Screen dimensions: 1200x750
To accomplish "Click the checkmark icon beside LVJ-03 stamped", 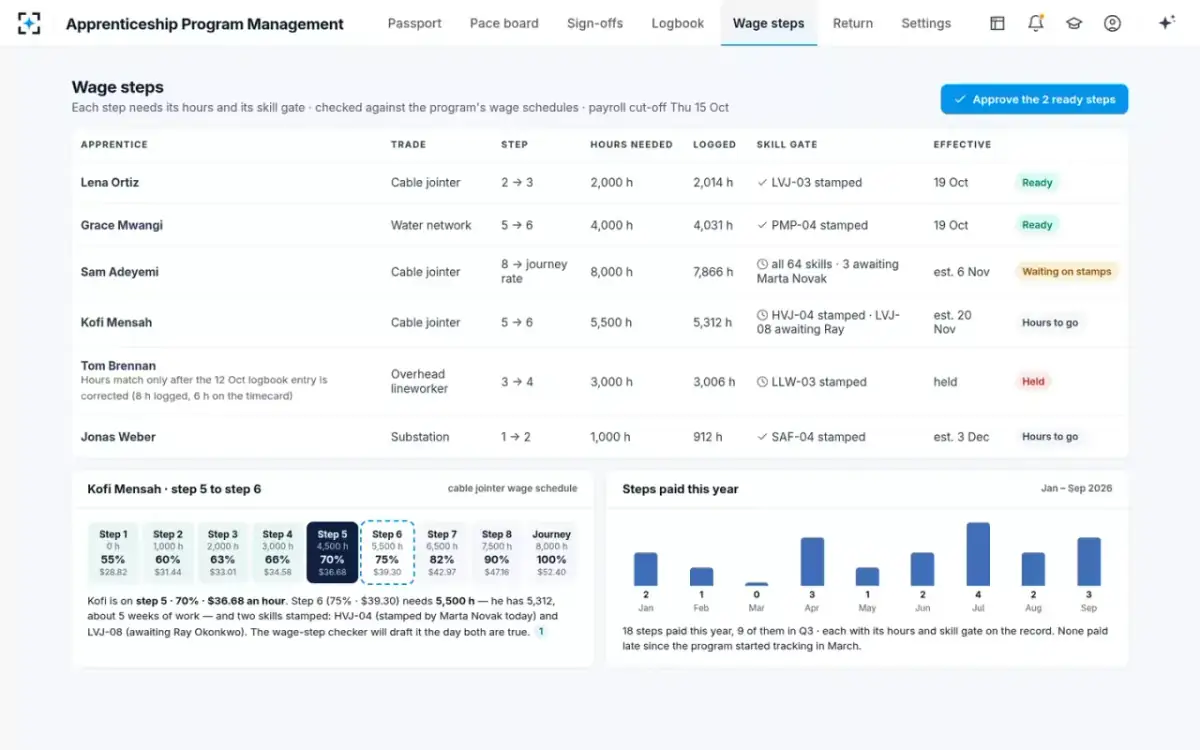I will (763, 183).
